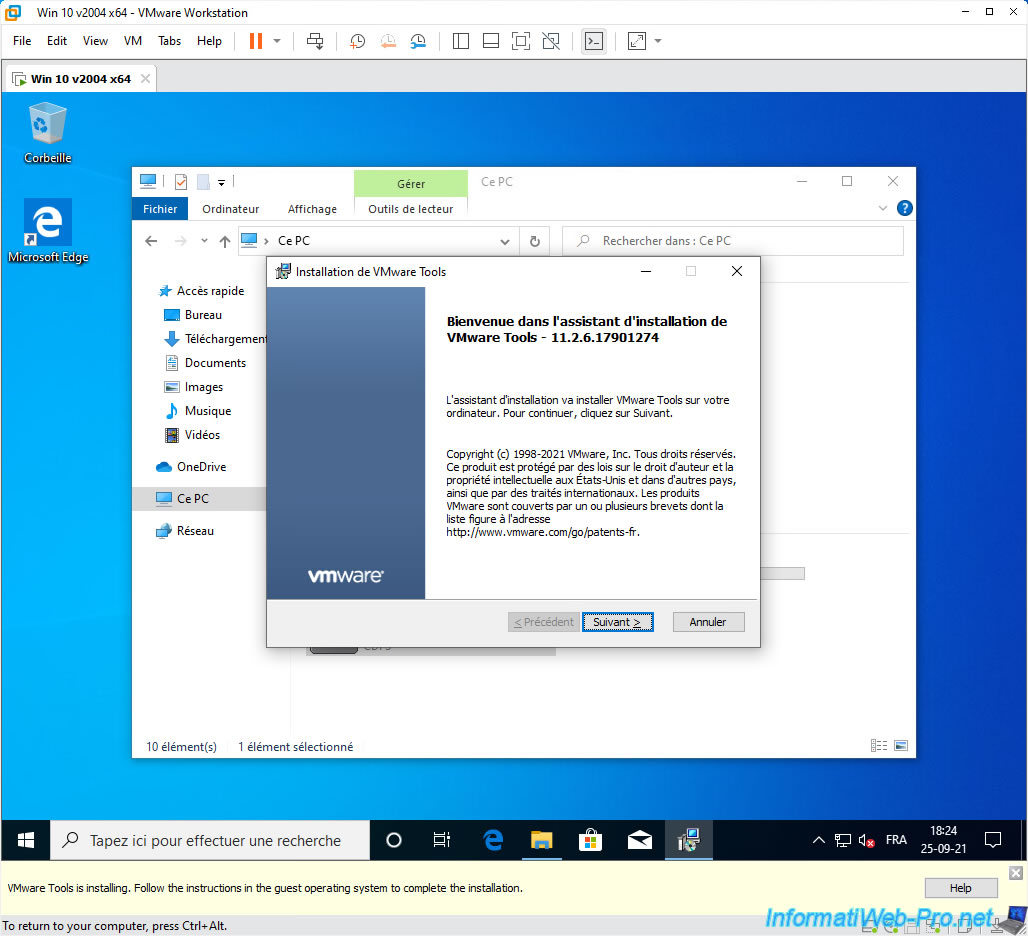Open the Help menu in VMware
The image size is (1028, 936).
click(209, 41)
